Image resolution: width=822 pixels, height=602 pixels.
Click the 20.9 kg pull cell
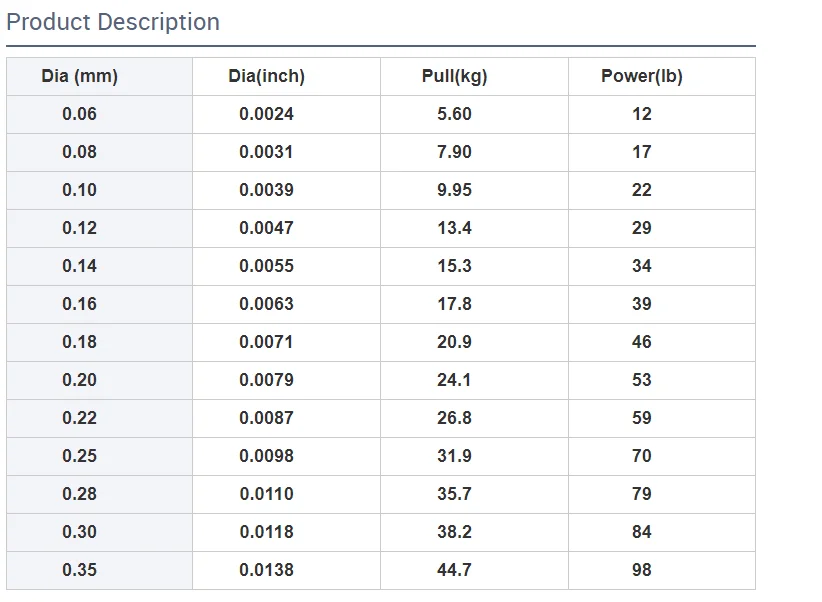tap(454, 342)
